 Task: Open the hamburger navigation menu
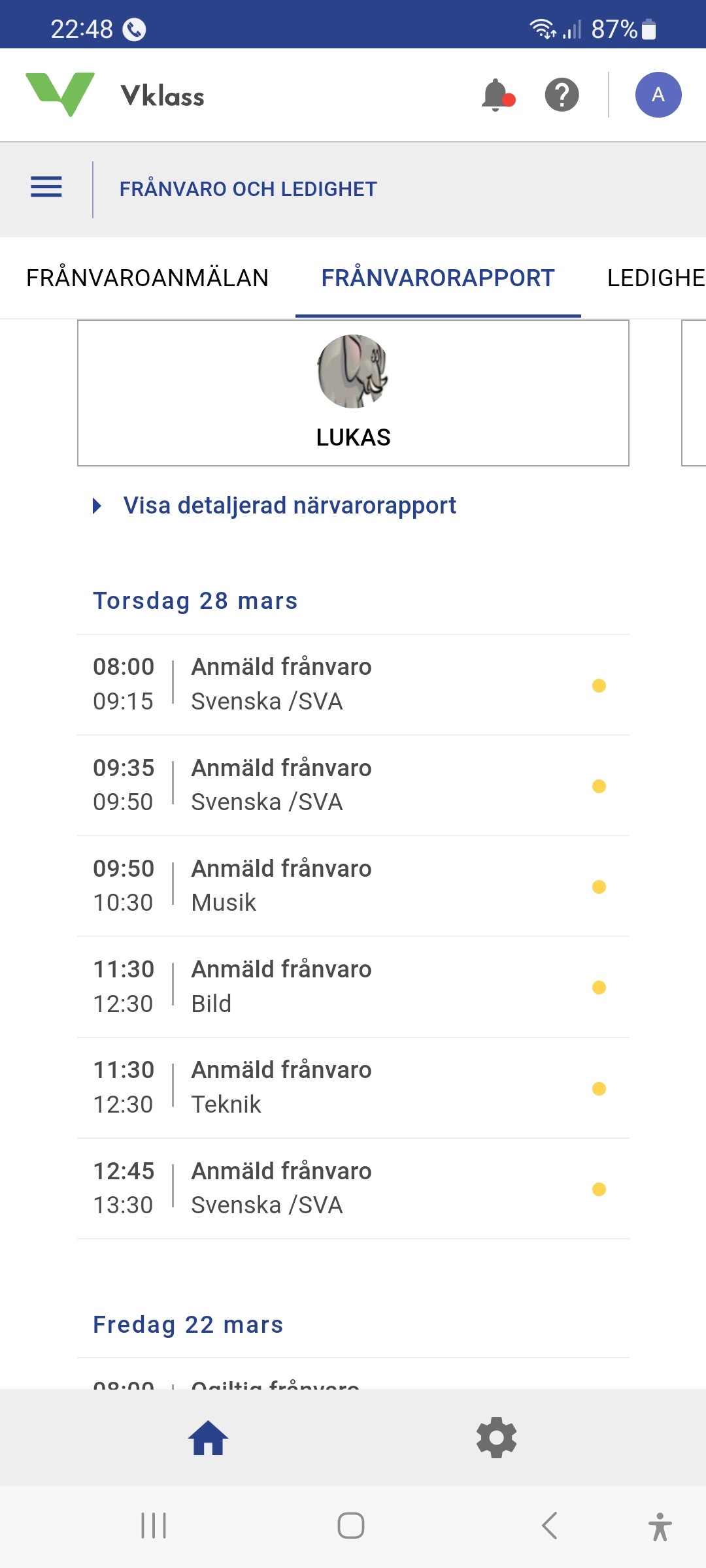46,188
